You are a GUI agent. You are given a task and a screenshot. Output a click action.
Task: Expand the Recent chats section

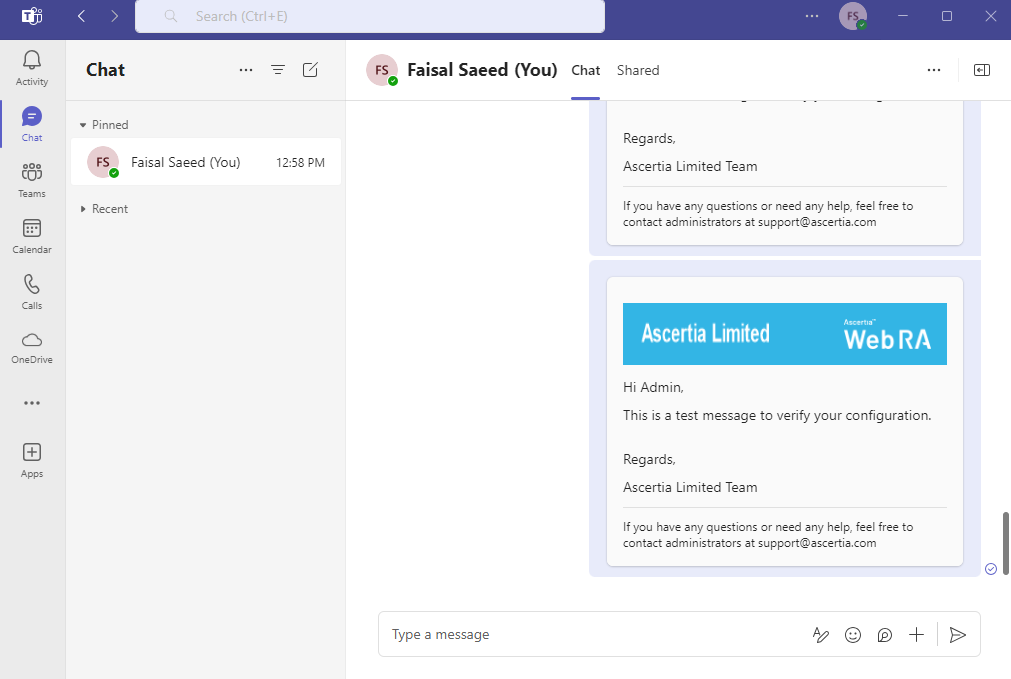click(84, 209)
